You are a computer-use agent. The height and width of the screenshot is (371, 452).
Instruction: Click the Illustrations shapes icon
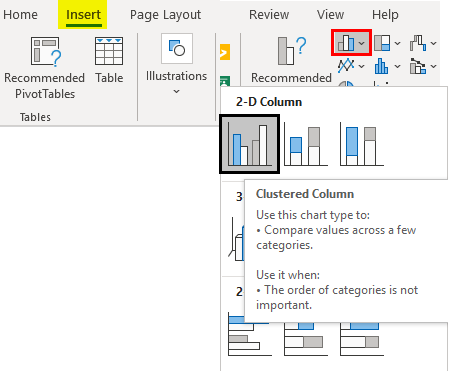pos(177,48)
